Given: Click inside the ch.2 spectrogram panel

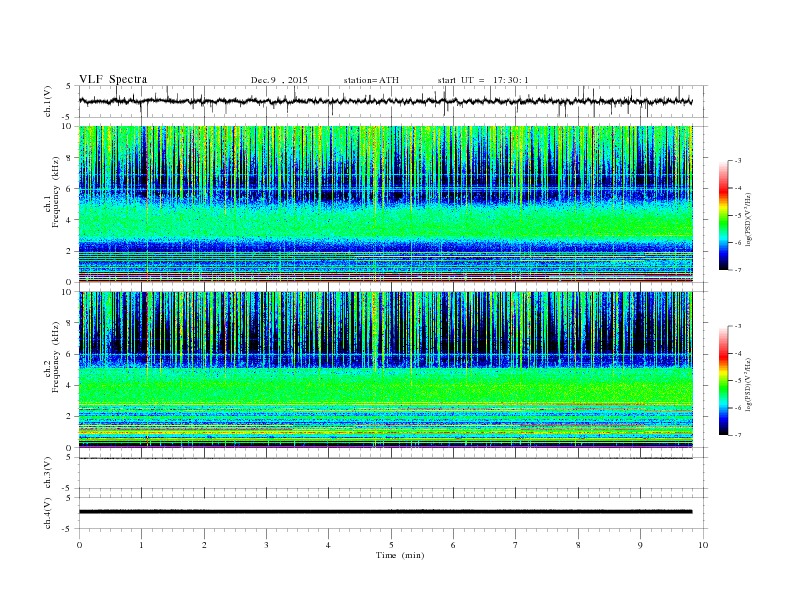Looking at the screenshot, I should point(385,370).
